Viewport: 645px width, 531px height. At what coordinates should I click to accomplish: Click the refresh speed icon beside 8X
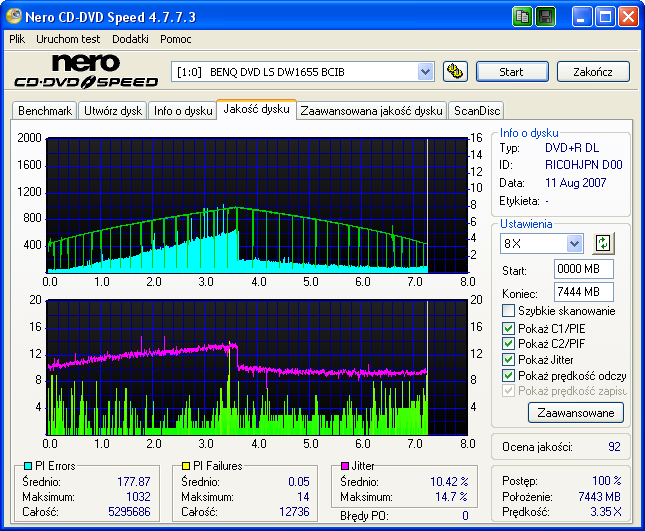(x=603, y=243)
